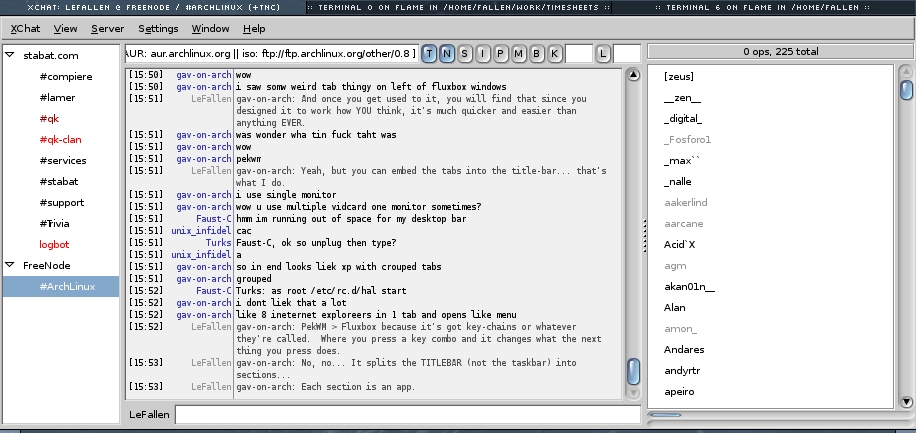Click the K keyword mode button
916x433 pixels.
pyautogui.click(x=555, y=52)
